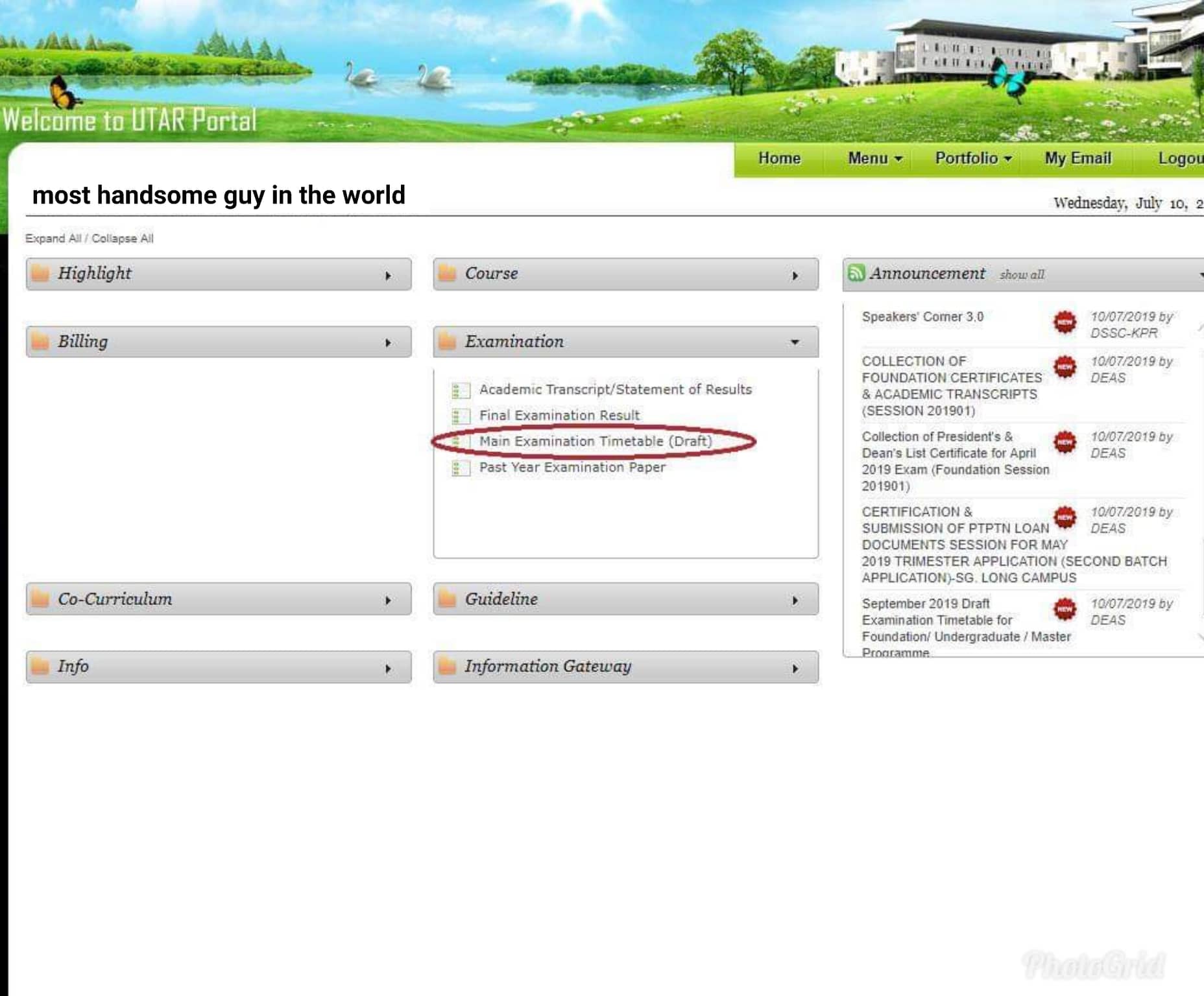Collapse the Examination panel arrow

795,342
